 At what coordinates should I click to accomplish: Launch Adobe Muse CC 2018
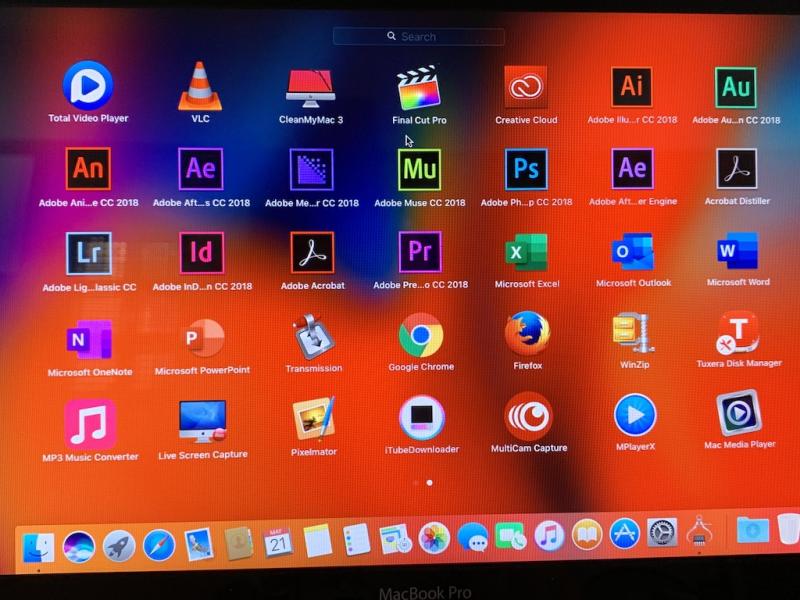coord(419,169)
